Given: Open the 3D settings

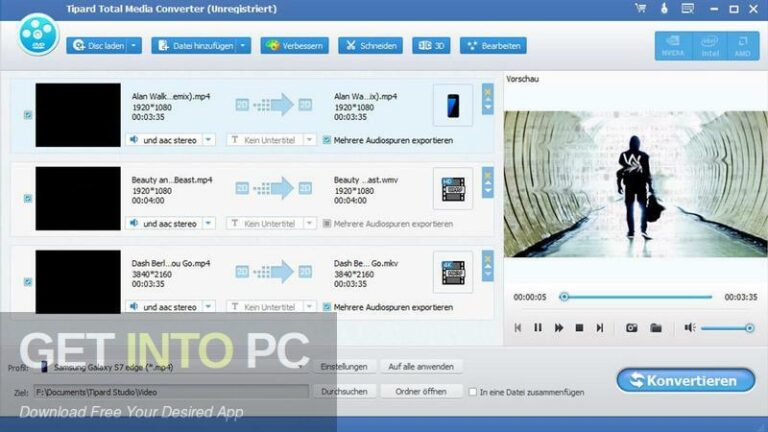Looking at the screenshot, I should pyautogui.click(x=431, y=46).
